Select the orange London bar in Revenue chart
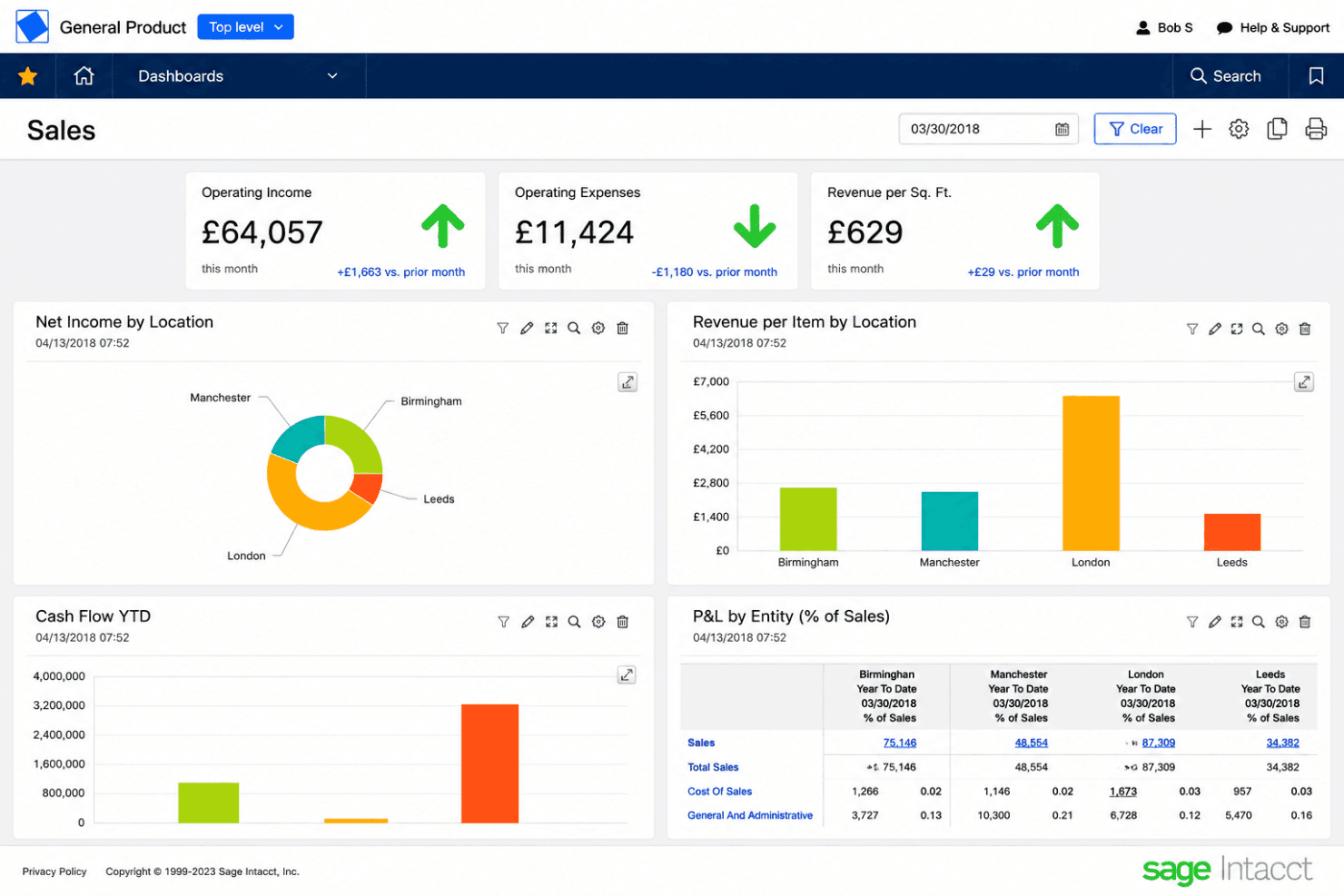This screenshot has height=896, width=1344. (1091, 473)
